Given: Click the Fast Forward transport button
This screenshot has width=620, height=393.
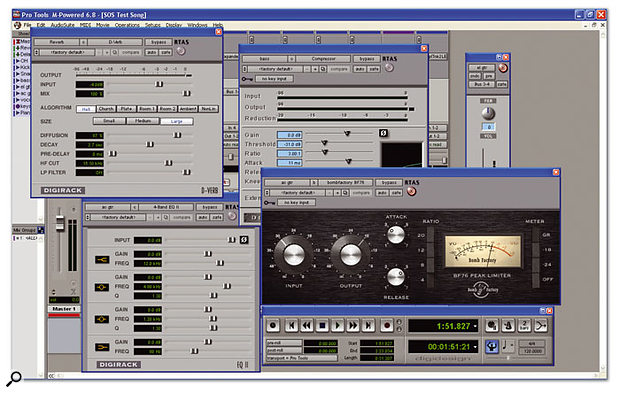Looking at the screenshot, I should [353, 326].
